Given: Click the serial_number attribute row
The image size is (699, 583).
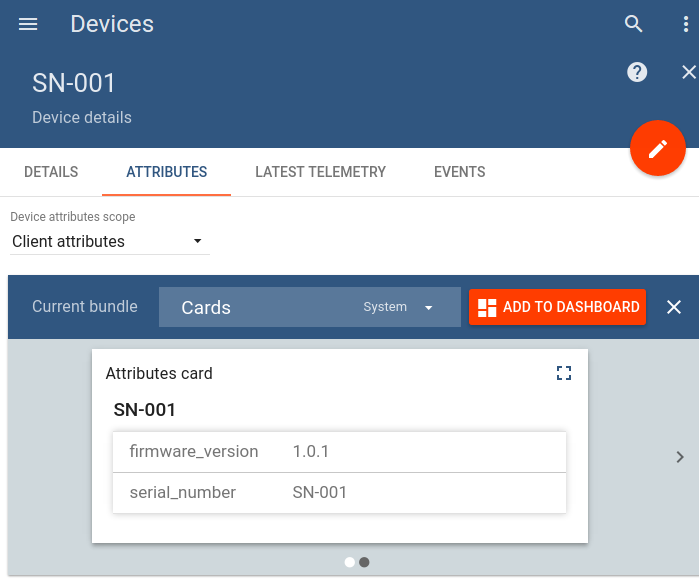Looking at the screenshot, I should [339, 492].
